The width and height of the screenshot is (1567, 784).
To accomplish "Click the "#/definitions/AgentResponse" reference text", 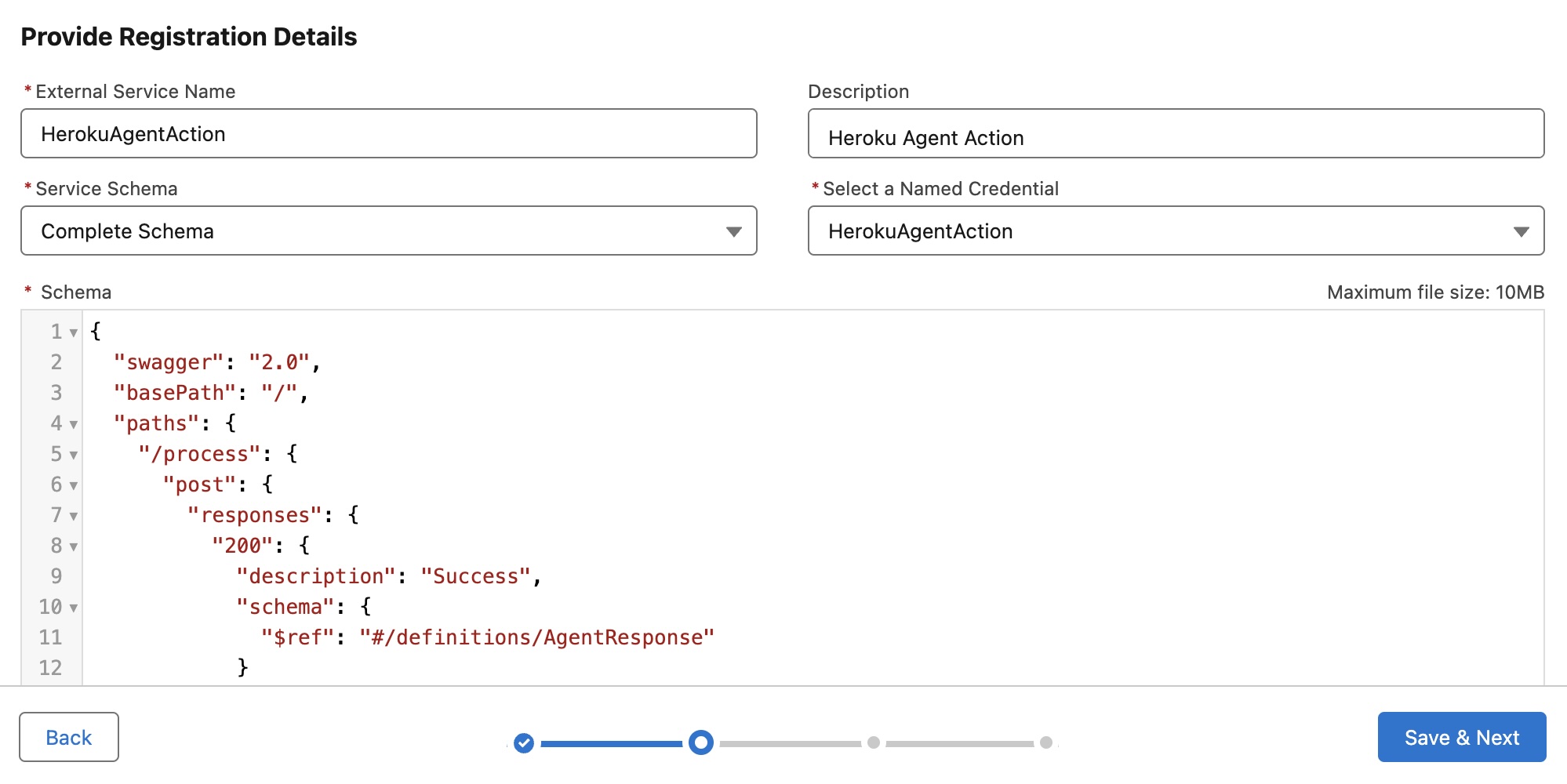I will click(537, 637).
